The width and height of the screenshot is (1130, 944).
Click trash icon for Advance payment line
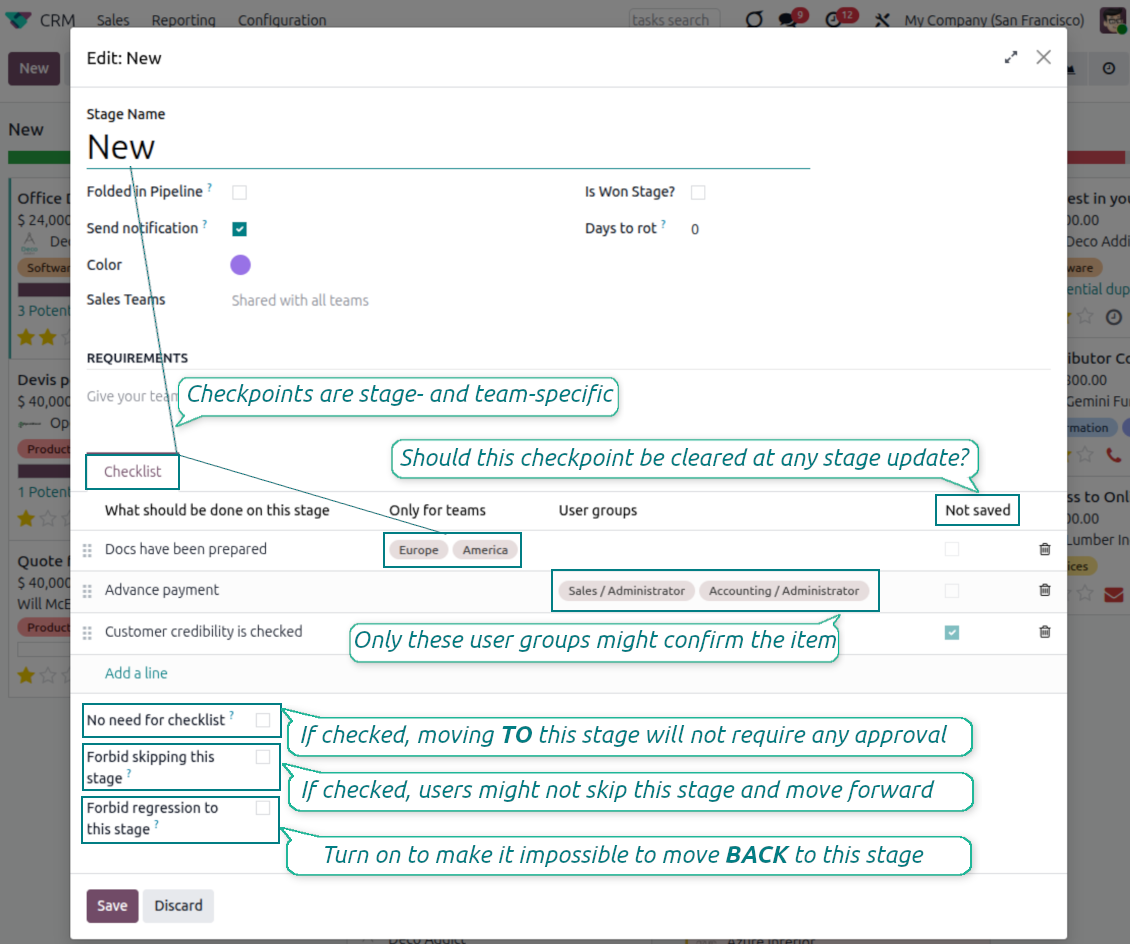[x=1044, y=590]
